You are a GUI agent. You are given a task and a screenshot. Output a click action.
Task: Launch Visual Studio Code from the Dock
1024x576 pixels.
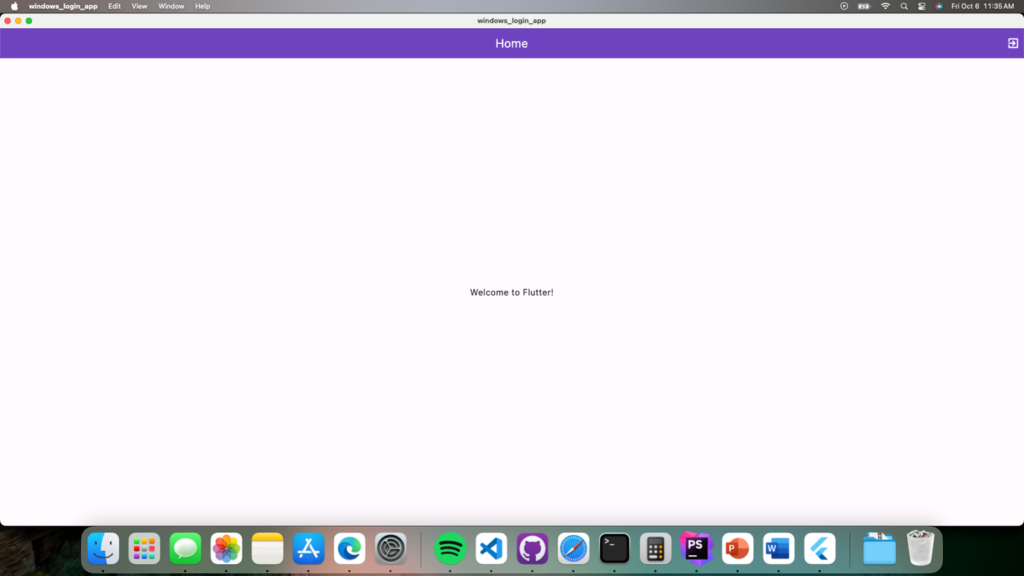[x=490, y=548]
